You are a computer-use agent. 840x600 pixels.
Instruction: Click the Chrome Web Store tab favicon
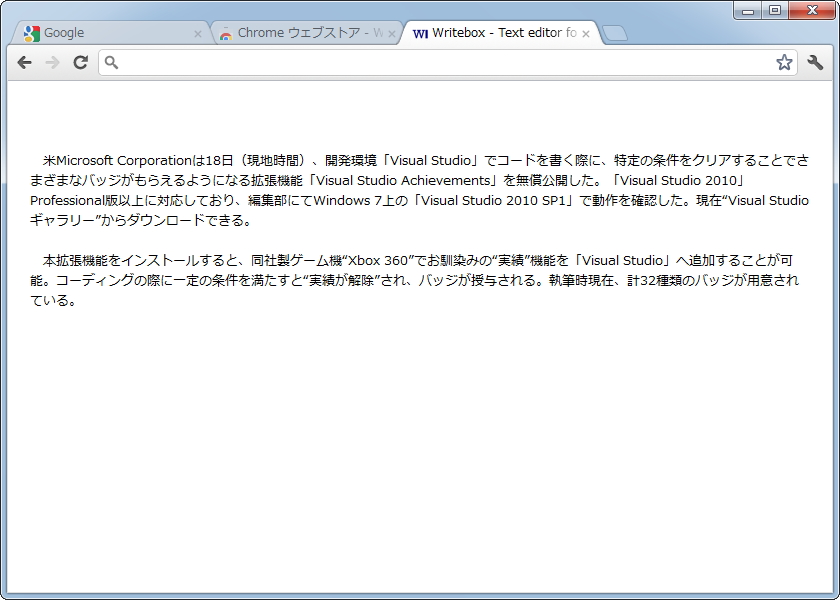pyautogui.click(x=226, y=34)
